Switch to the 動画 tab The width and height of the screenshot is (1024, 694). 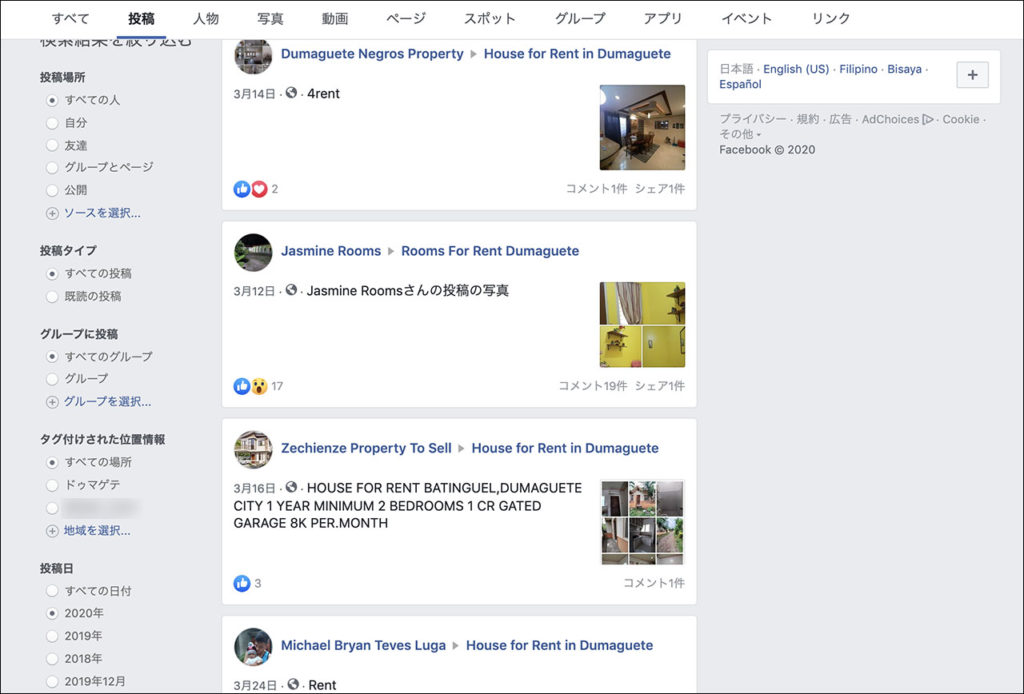tap(334, 18)
